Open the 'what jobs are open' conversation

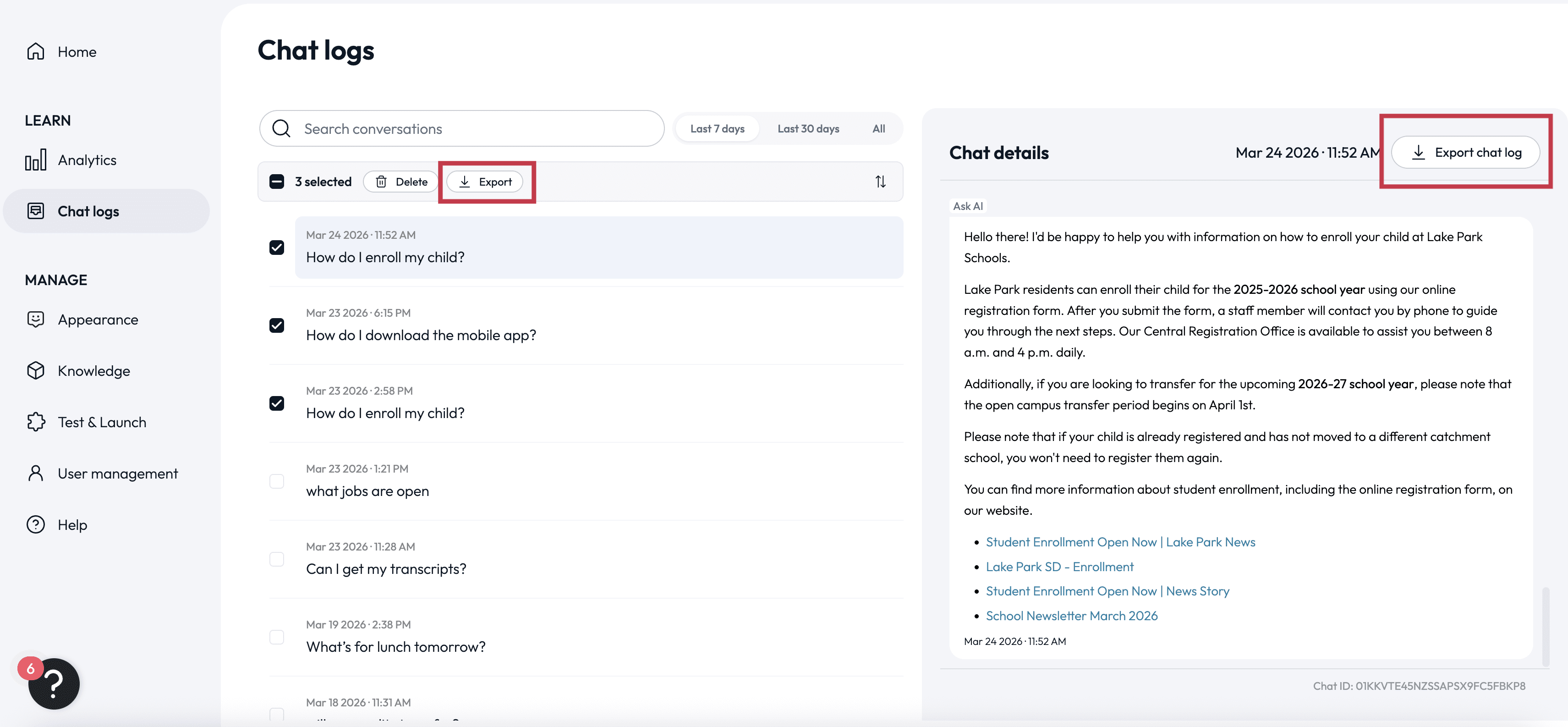599,481
